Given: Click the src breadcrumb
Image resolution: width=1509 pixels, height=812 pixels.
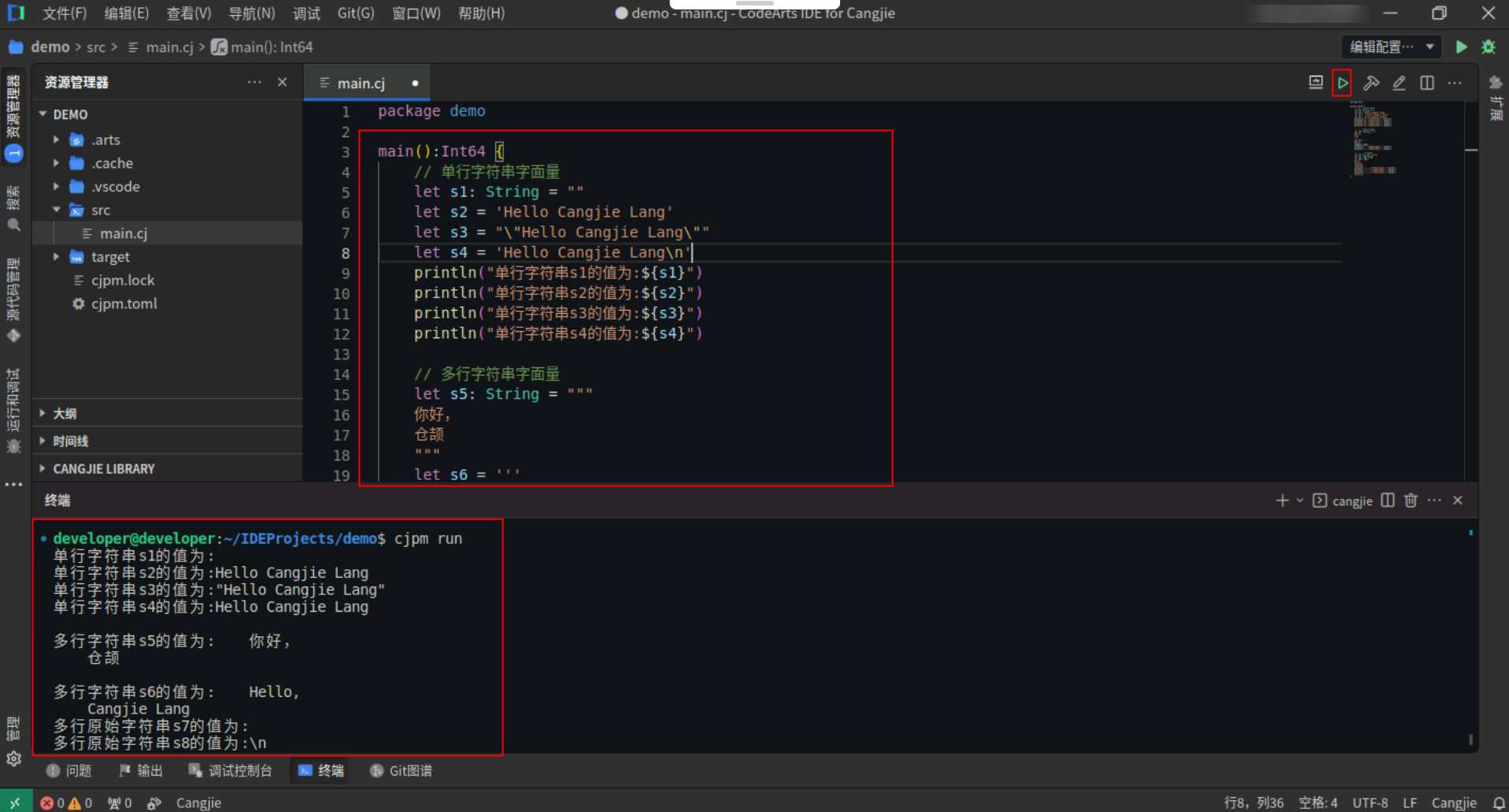Looking at the screenshot, I should [x=96, y=47].
